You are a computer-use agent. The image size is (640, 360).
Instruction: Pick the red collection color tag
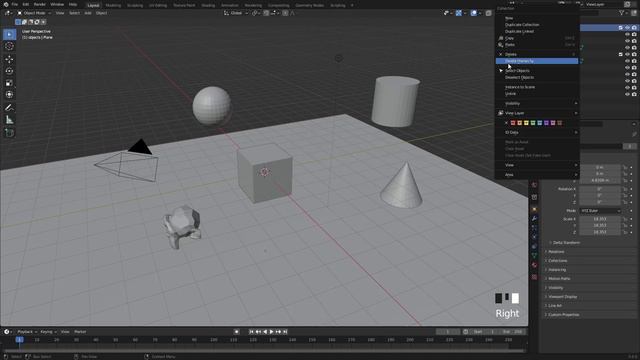coord(513,123)
